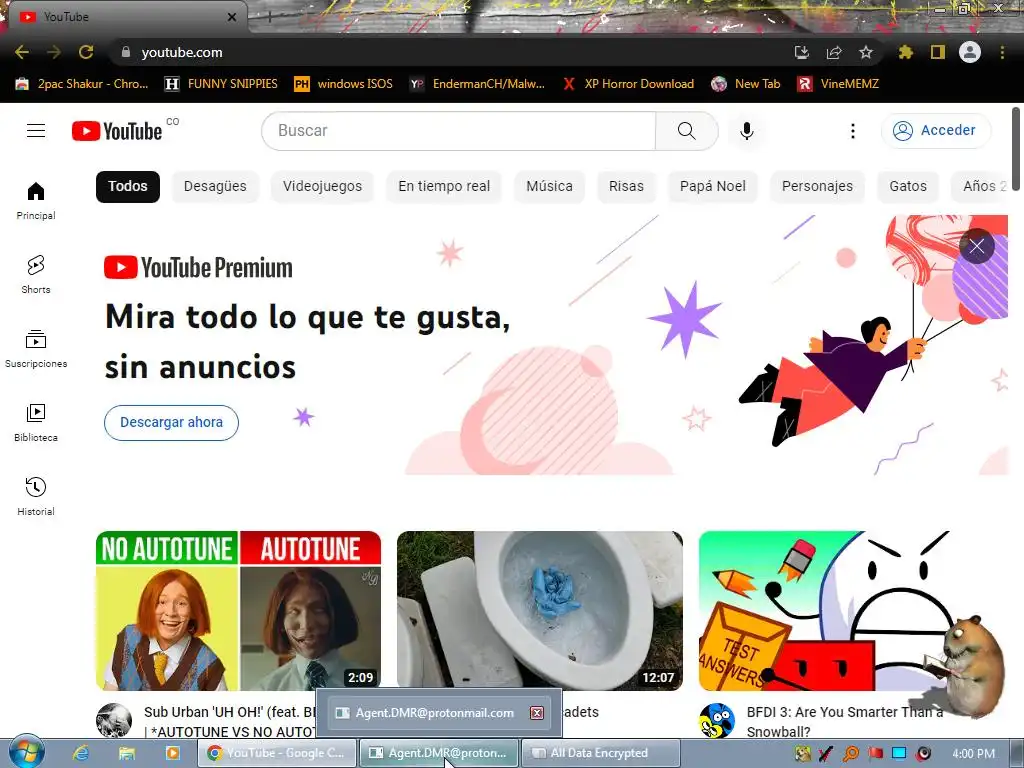
Task: Click the Descargar ahora button
Action: (x=171, y=423)
